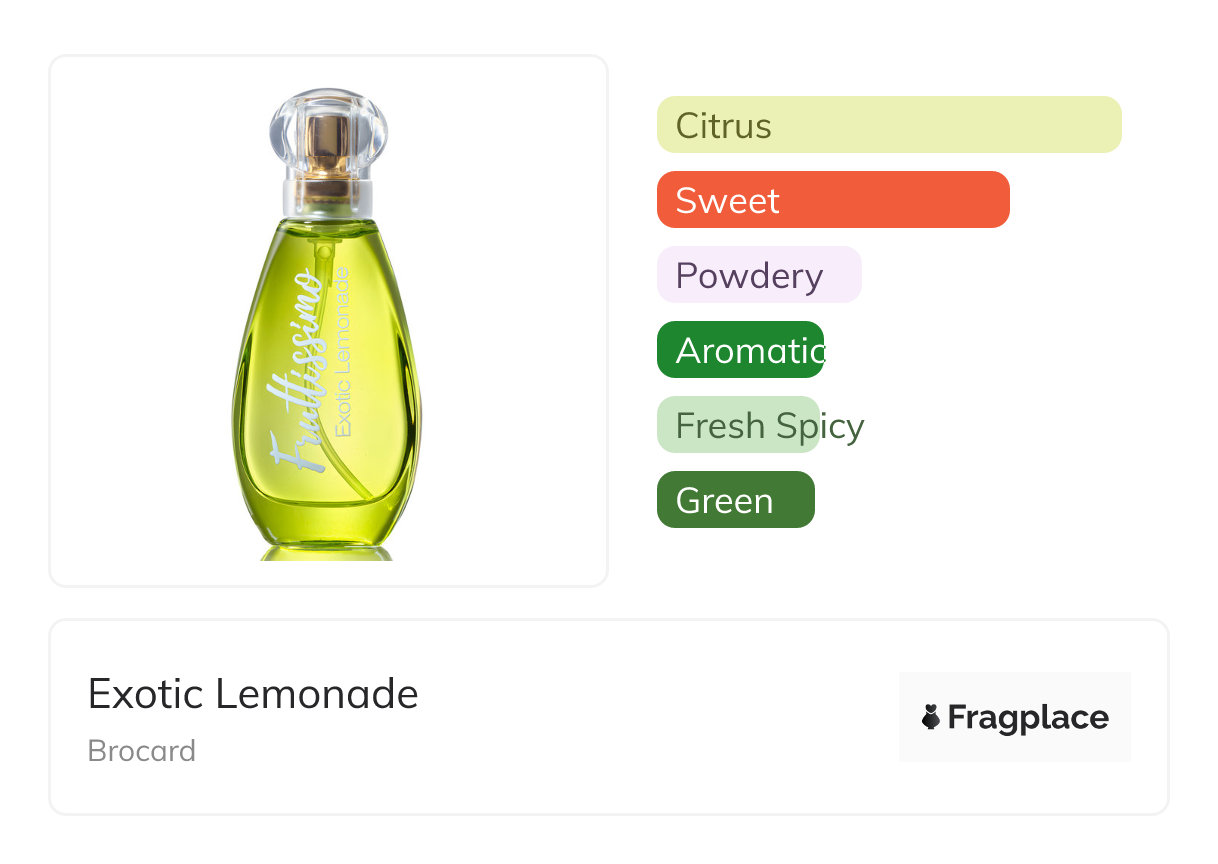Choose the dark green Aromatic accord bar
The height and width of the screenshot is (864, 1218).
pyautogui.click(x=740, y=350)
